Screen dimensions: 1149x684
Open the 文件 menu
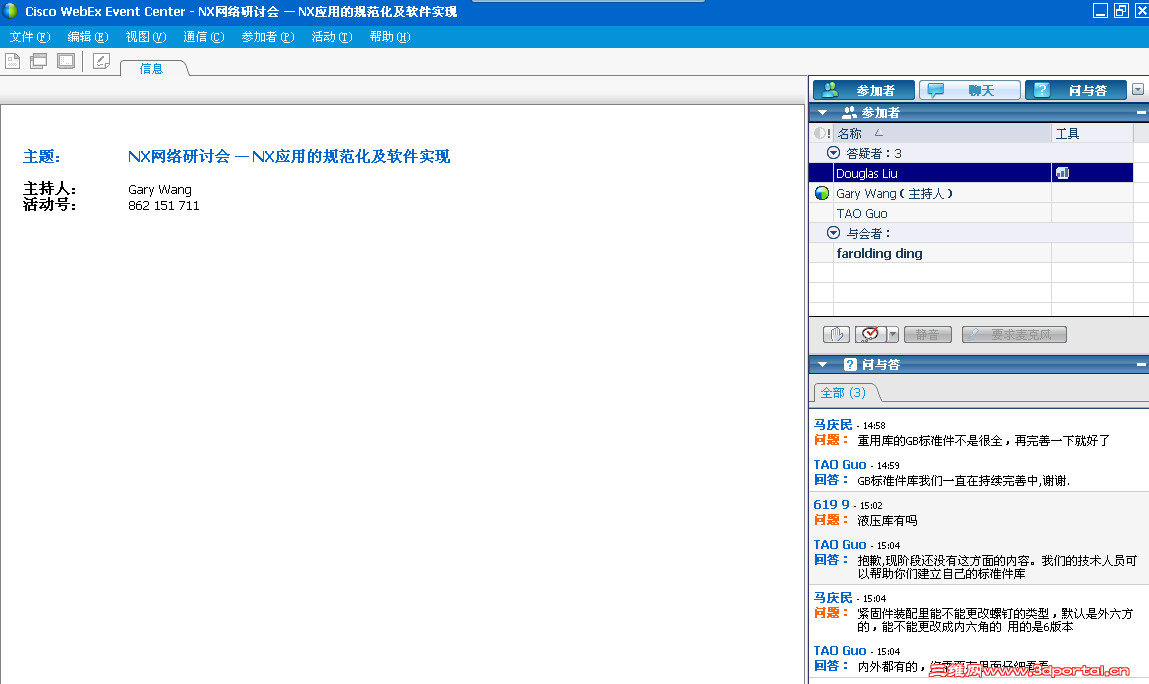pyautogui.click(x=29, y=37)
